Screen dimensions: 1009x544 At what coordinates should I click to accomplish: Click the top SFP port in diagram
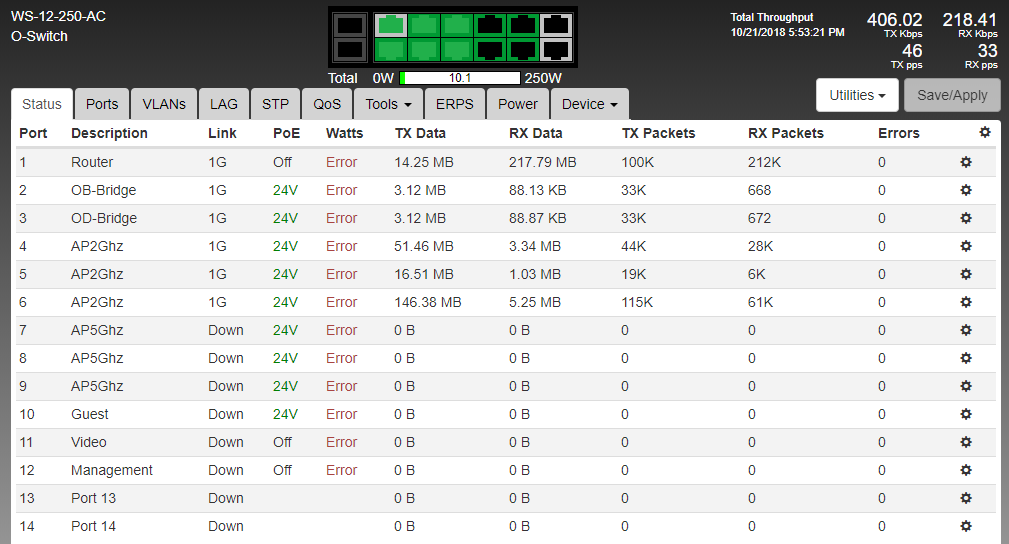click(349, 26)
